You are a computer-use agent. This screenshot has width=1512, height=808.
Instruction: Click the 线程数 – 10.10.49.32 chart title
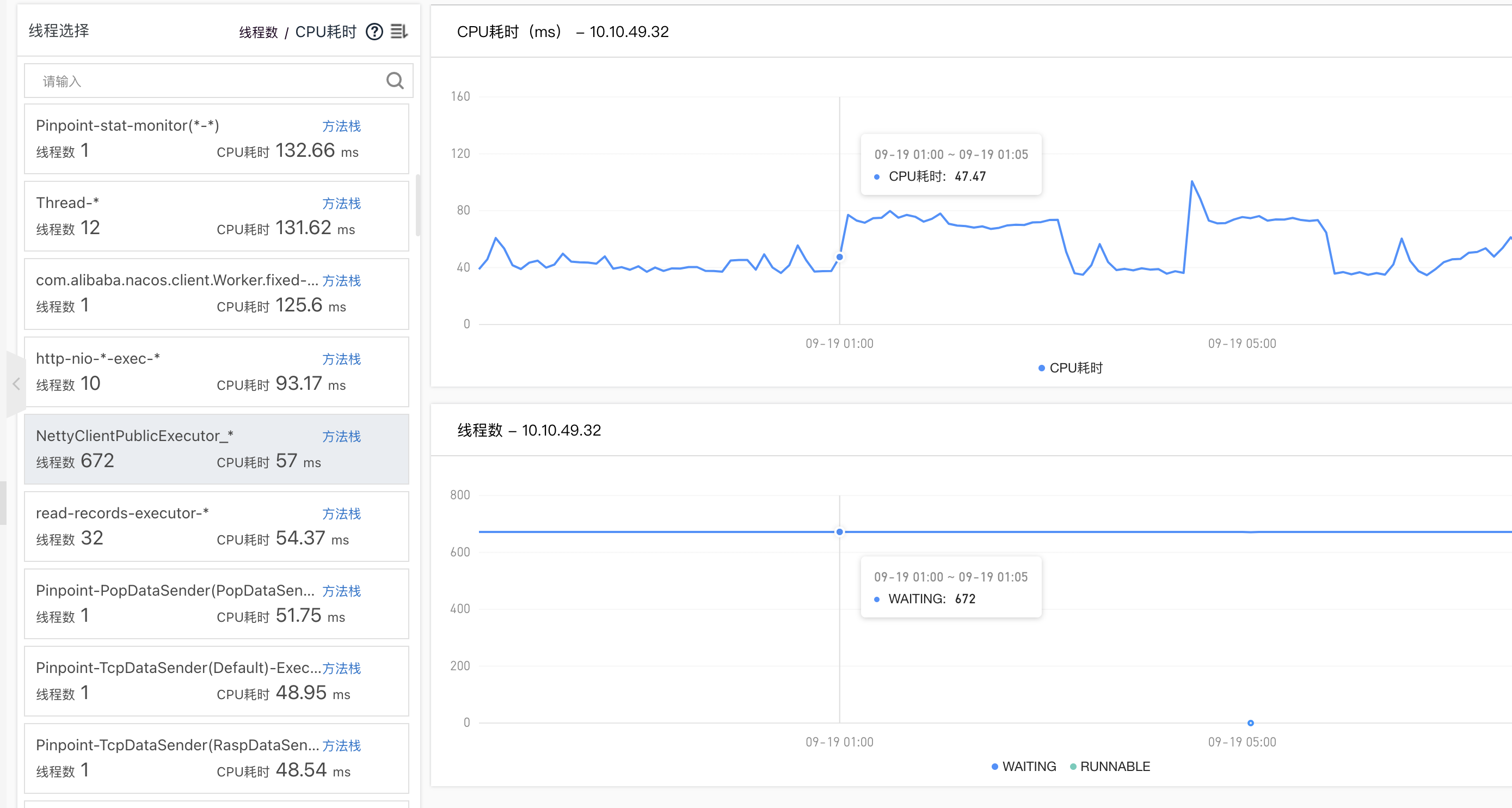pos(530,431)
